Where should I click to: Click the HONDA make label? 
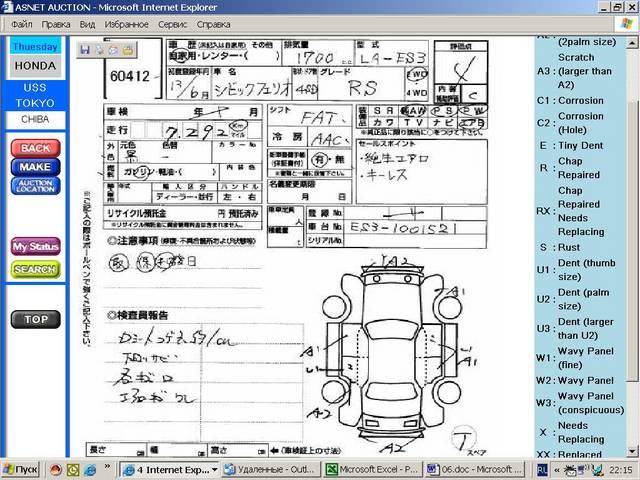pyautogui.click(x=36, y=66)
